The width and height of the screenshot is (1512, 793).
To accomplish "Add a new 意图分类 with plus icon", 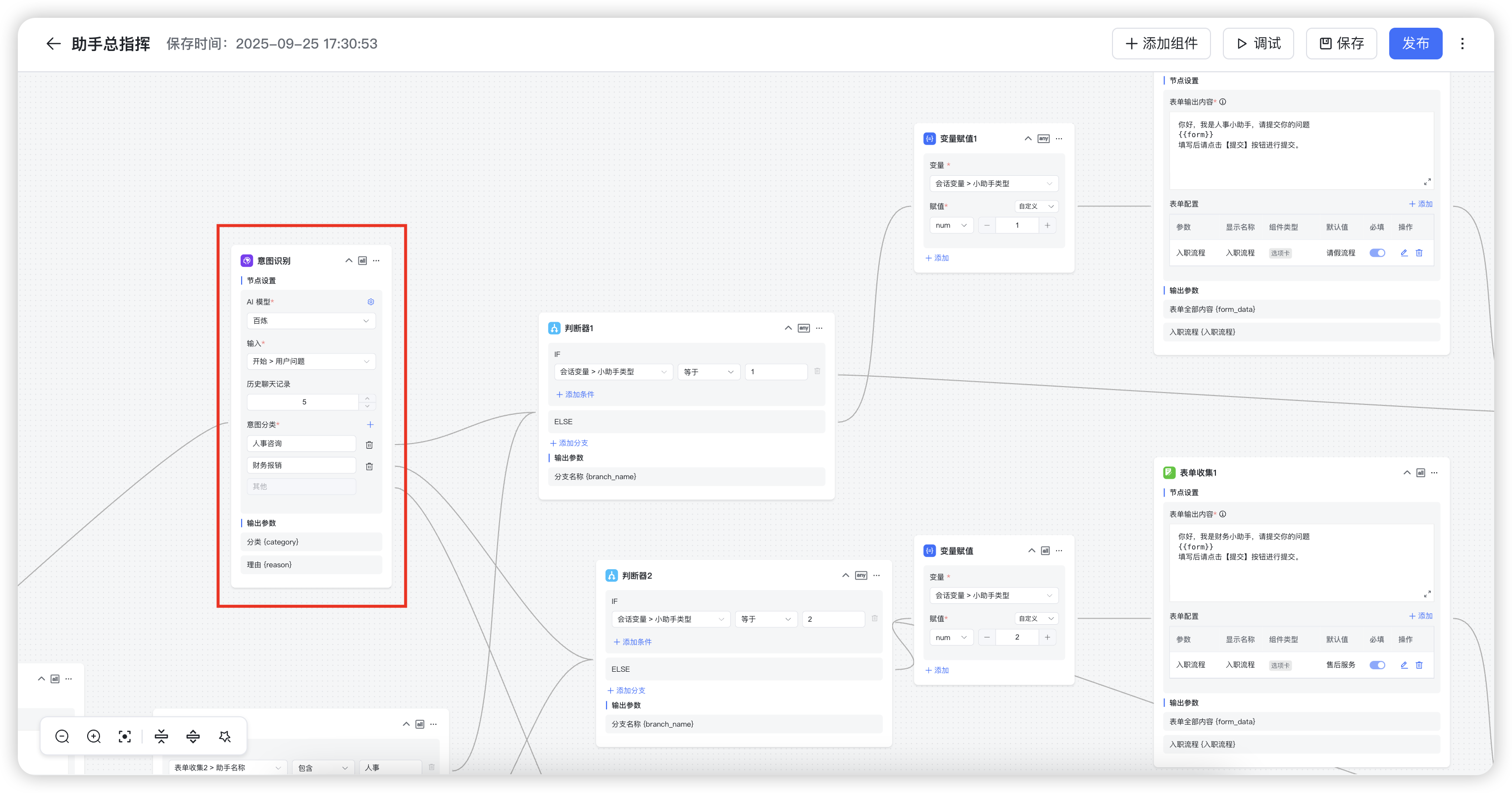I will [370, 424].
